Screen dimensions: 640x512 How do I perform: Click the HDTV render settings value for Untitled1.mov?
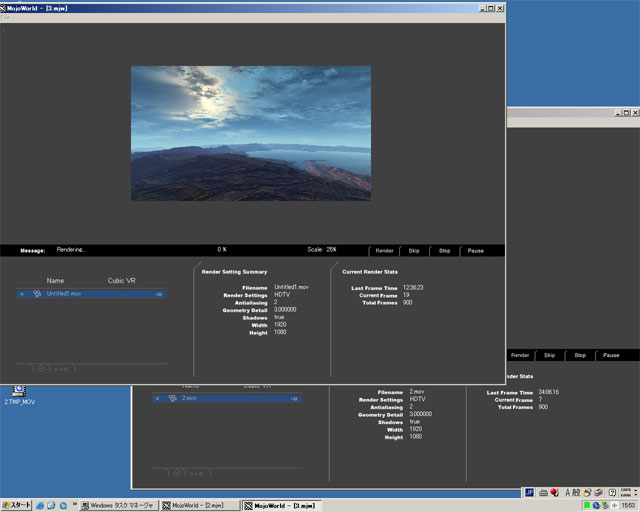(x=282, y=294)
